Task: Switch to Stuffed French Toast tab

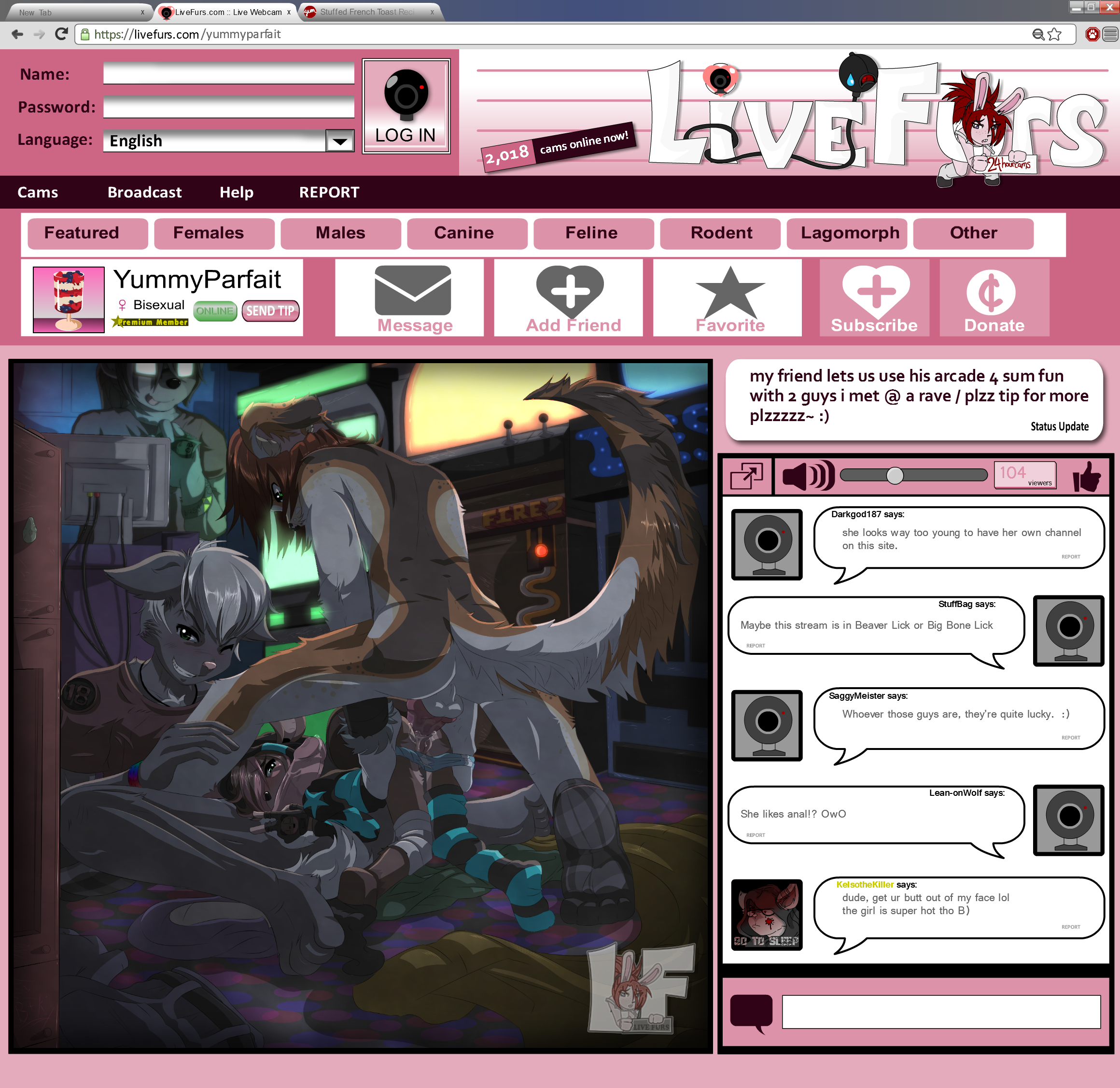Action: click(x=367, y=12)
